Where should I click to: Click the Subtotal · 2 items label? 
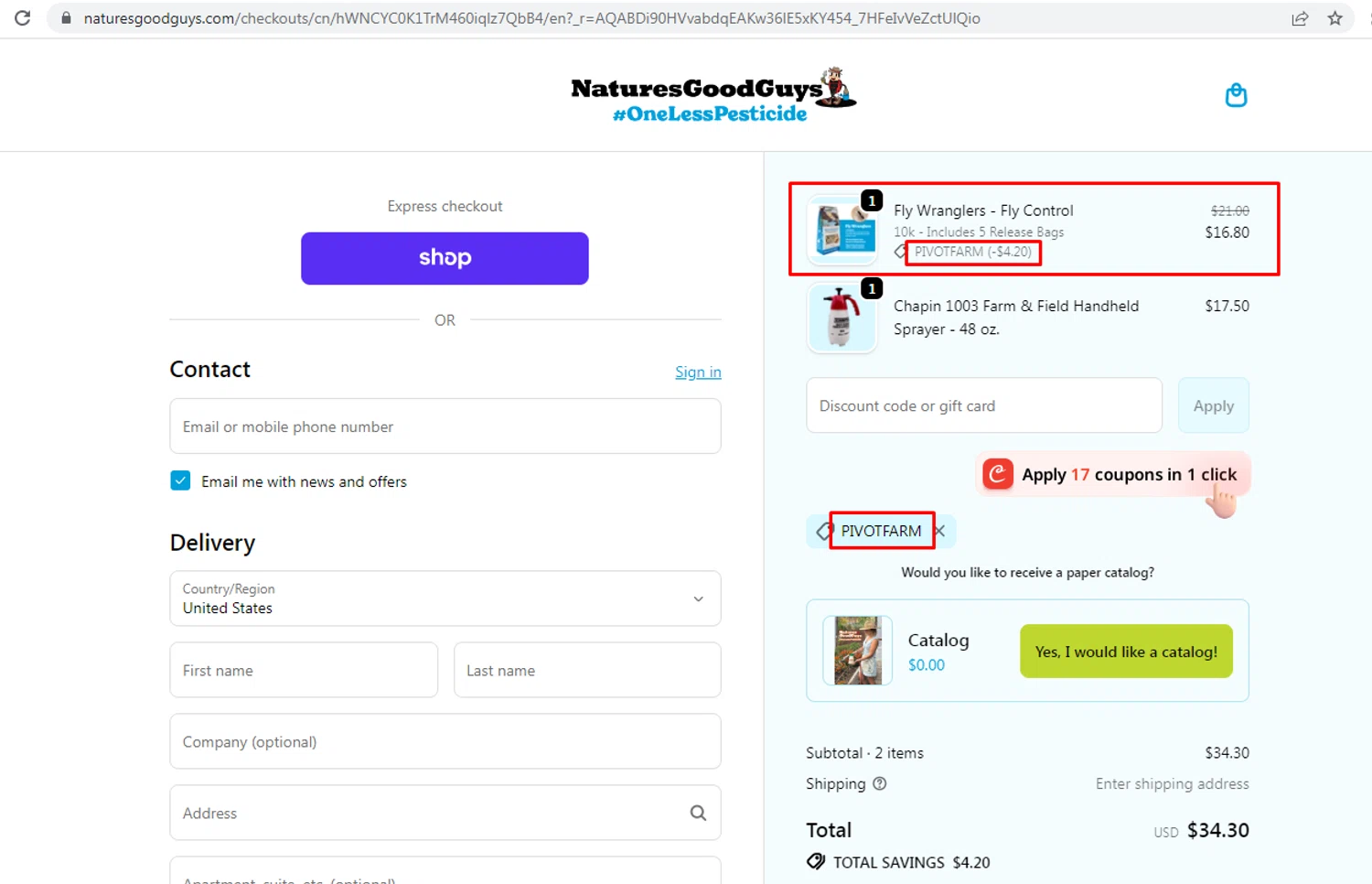tap(864, 753)
